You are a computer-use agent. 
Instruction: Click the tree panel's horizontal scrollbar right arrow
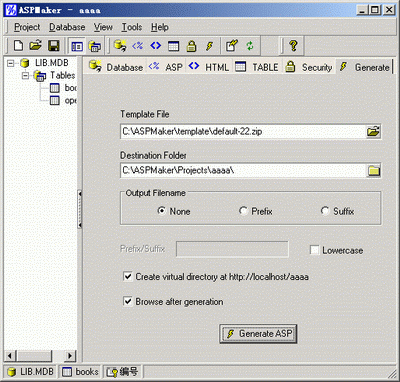click(69, 356)
